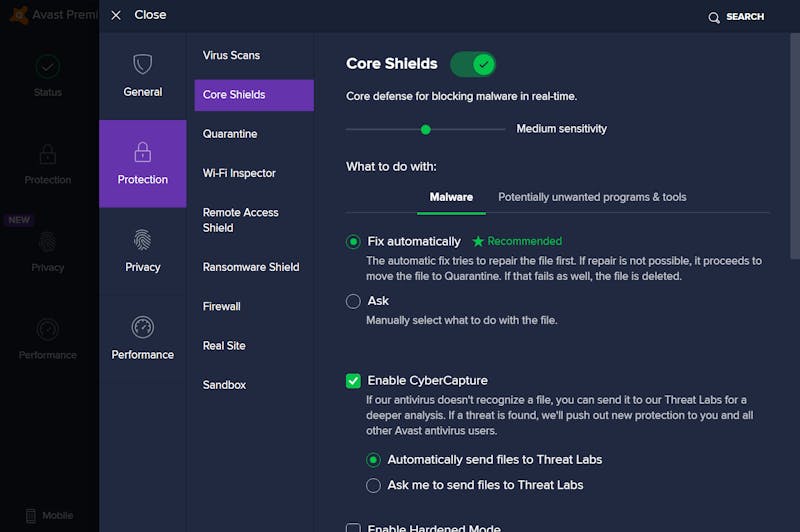Click the General shield icon
This screenshot has width=800, height=532.
pos(142,64)
